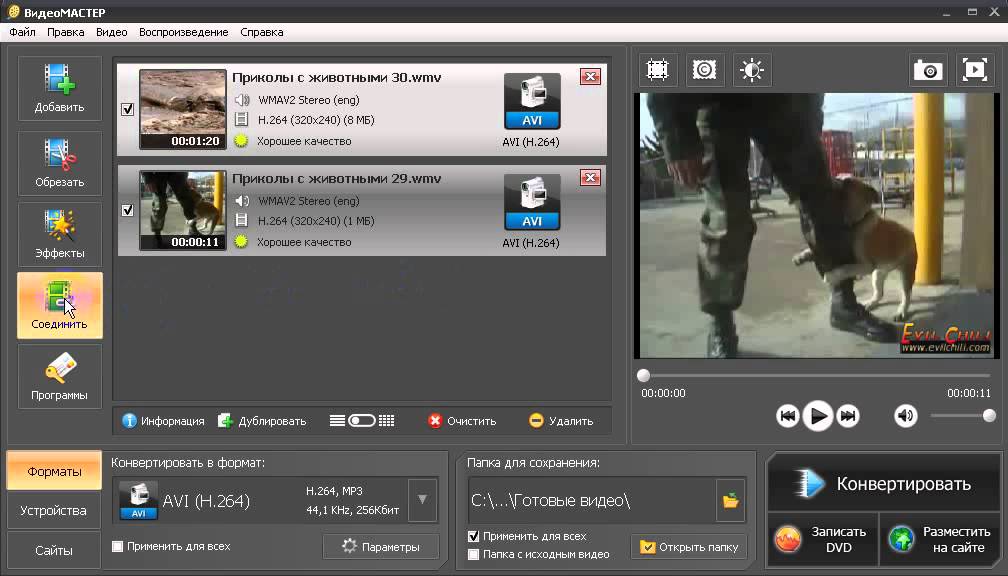Switch preview to fullscreen mode icon
The width and height of the screenshot is (1008, 576).
pos(975,70)
